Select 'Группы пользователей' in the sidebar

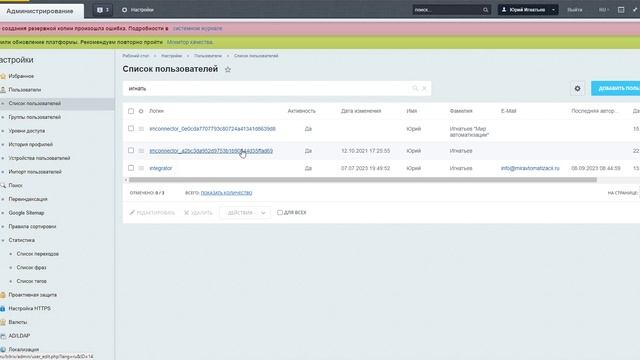pyautogui.click(x=34, y=117)
